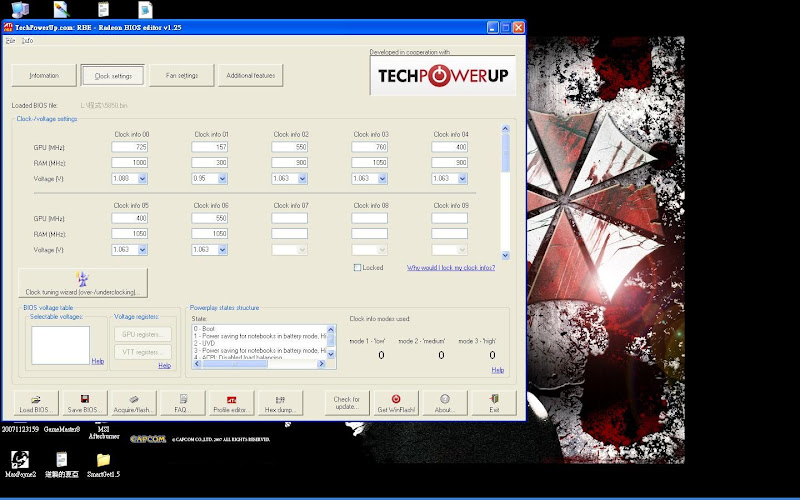Open the Info menu

tap(28, 40)
